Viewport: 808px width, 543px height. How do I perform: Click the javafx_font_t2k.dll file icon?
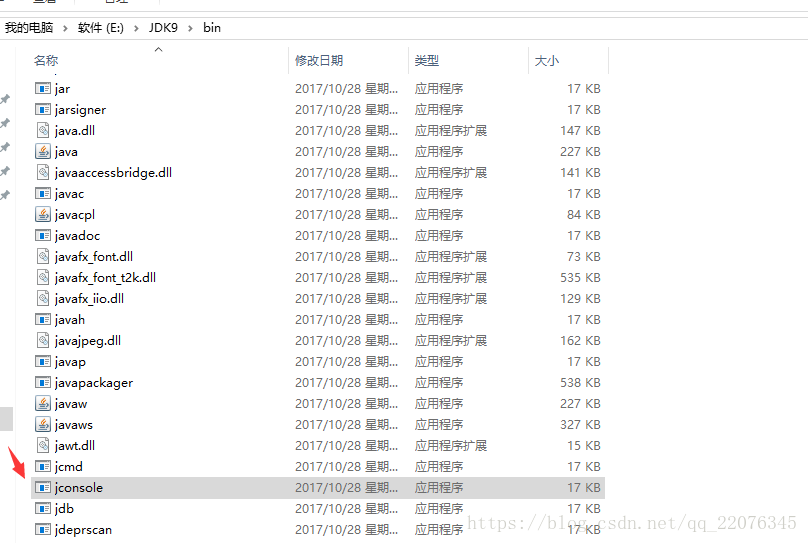click(43, 278)
